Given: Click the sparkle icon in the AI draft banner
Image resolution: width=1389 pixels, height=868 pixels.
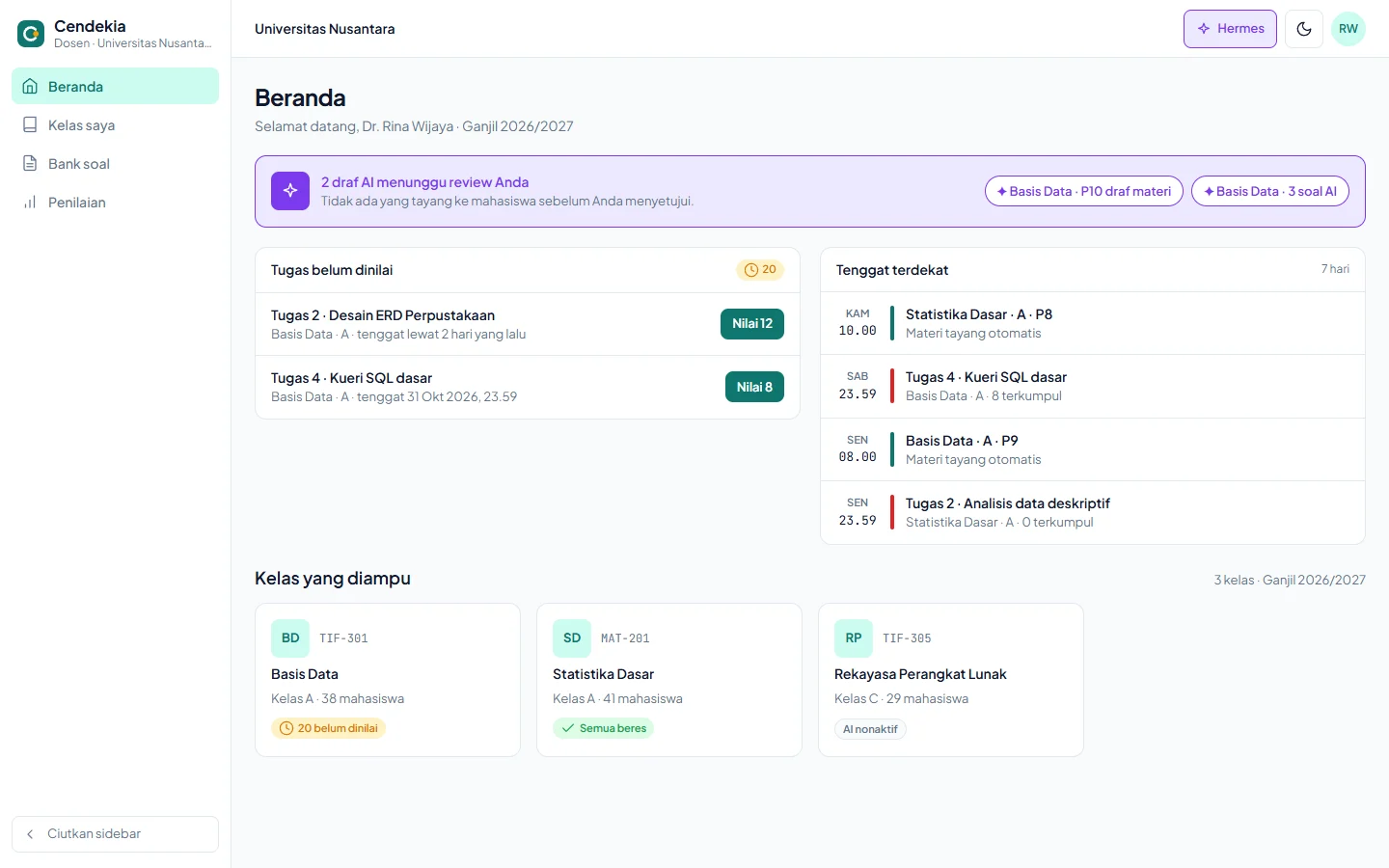Looking at the screenshot, I should (x=290, y=191).
